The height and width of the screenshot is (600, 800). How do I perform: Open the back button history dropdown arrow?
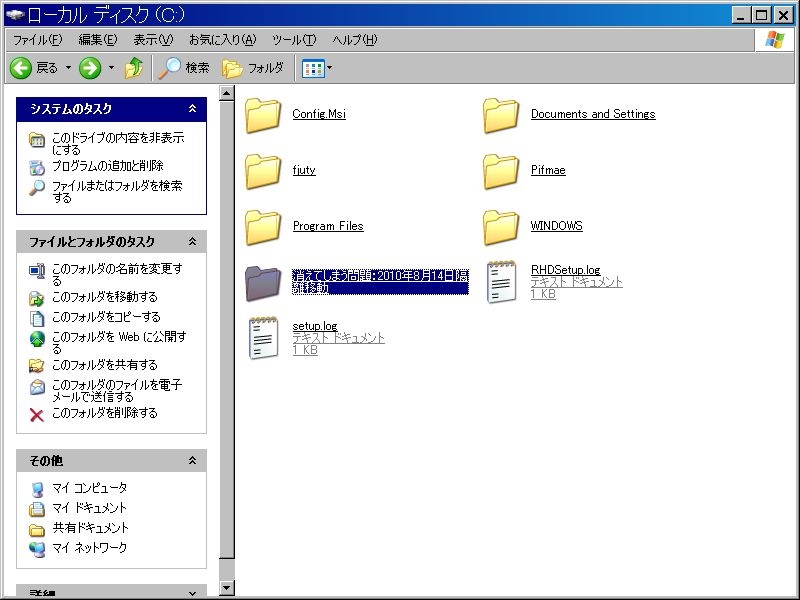(x=68, y=68)
